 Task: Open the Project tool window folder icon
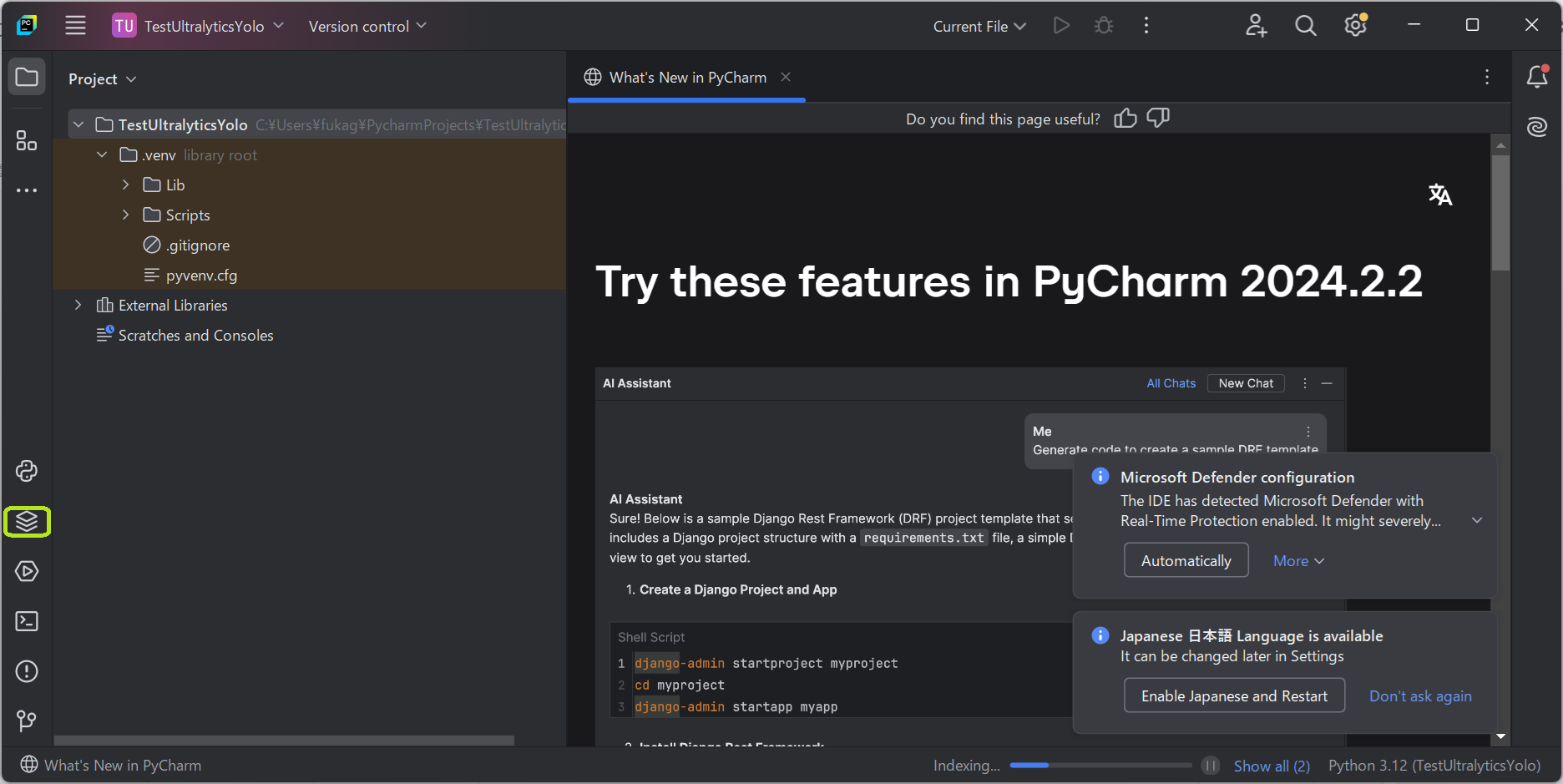(27, 78)
